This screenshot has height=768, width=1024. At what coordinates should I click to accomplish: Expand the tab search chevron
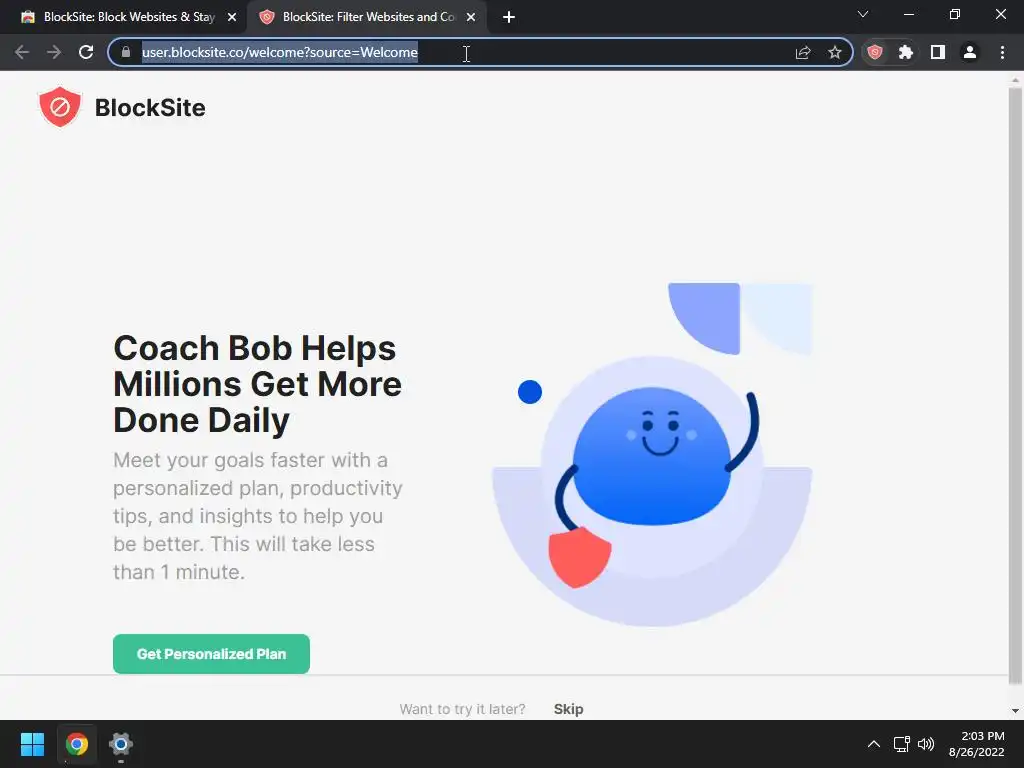click(863, 14)
